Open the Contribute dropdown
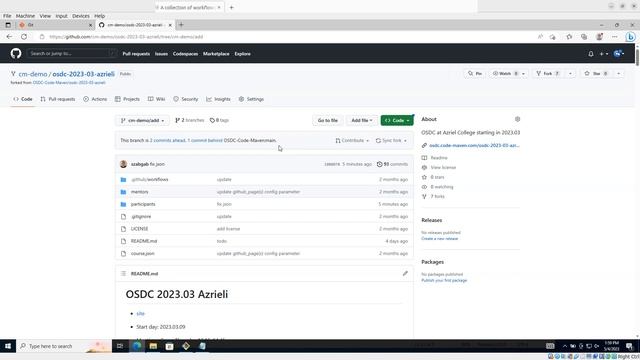 [x=352, y=140]
